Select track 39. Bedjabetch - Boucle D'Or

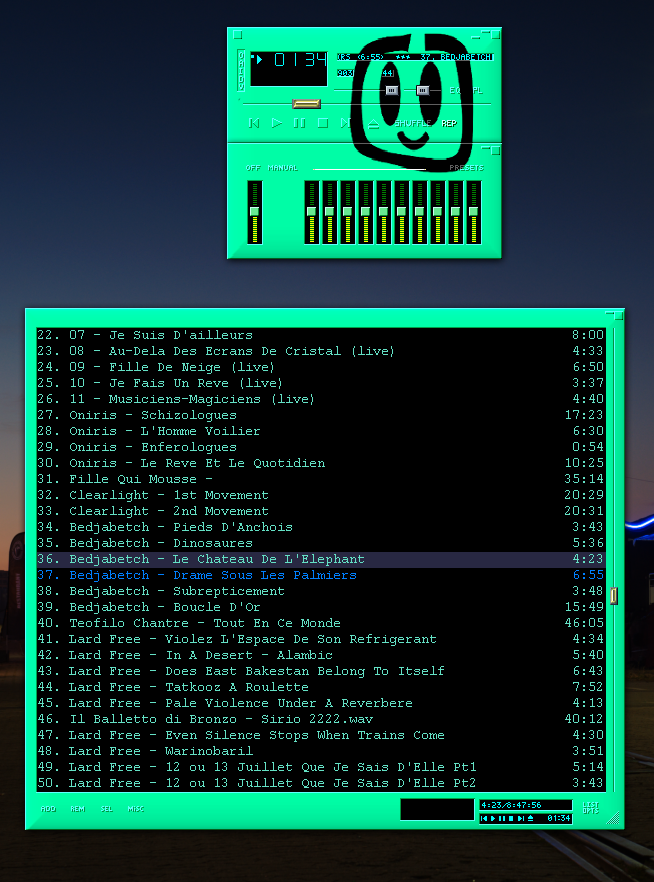coord(321,608)
